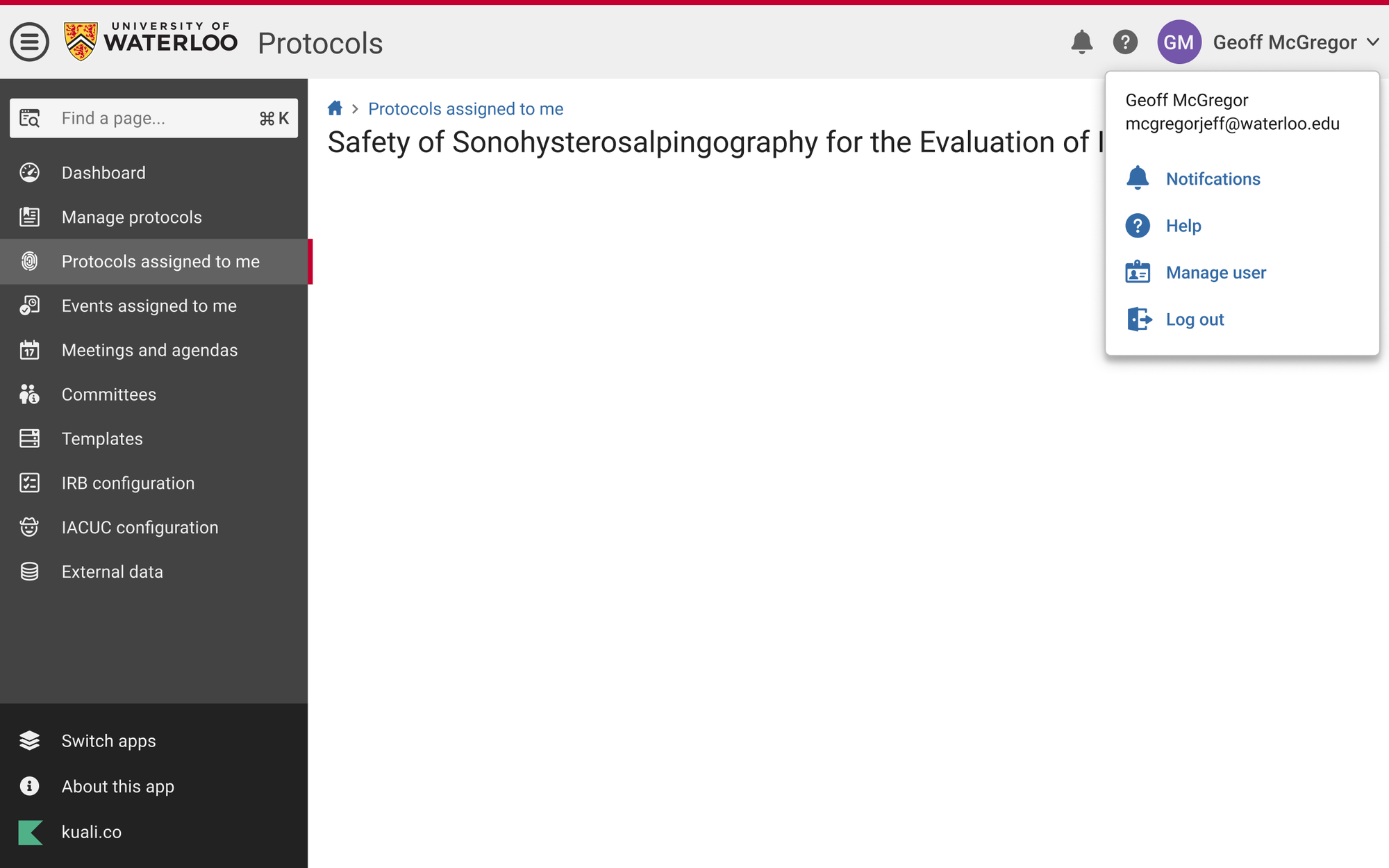Click Log out in the user menu

tap(1195, 319)
